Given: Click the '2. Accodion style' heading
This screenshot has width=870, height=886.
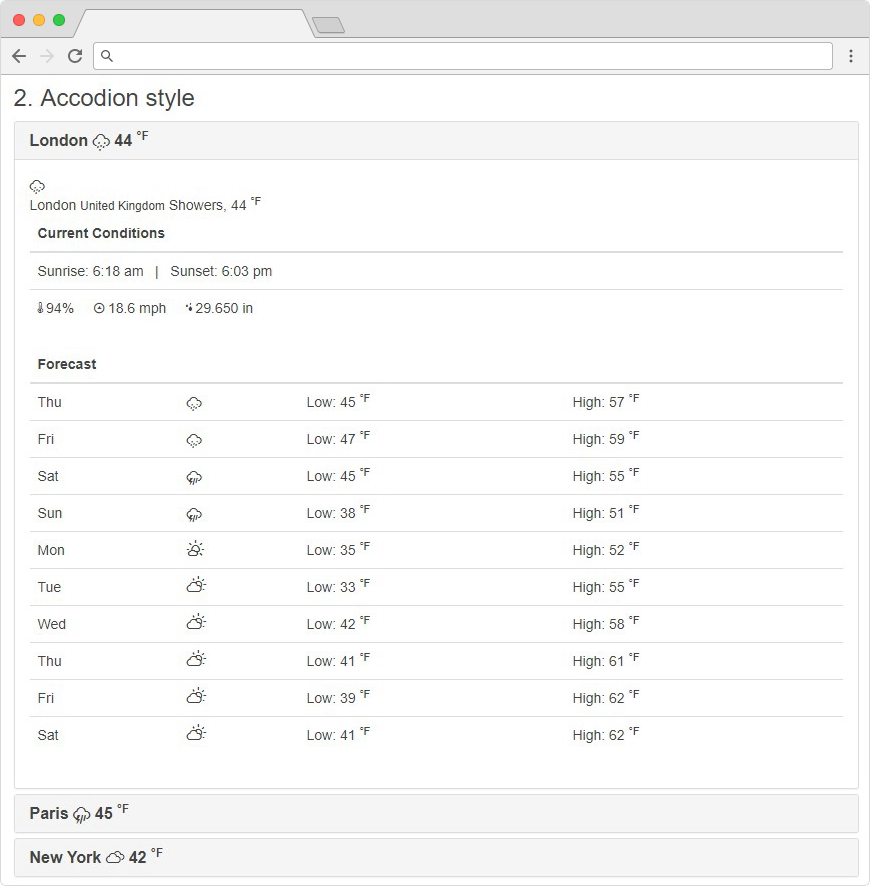Looking at the screenshot, I should [x=104, y=98].
